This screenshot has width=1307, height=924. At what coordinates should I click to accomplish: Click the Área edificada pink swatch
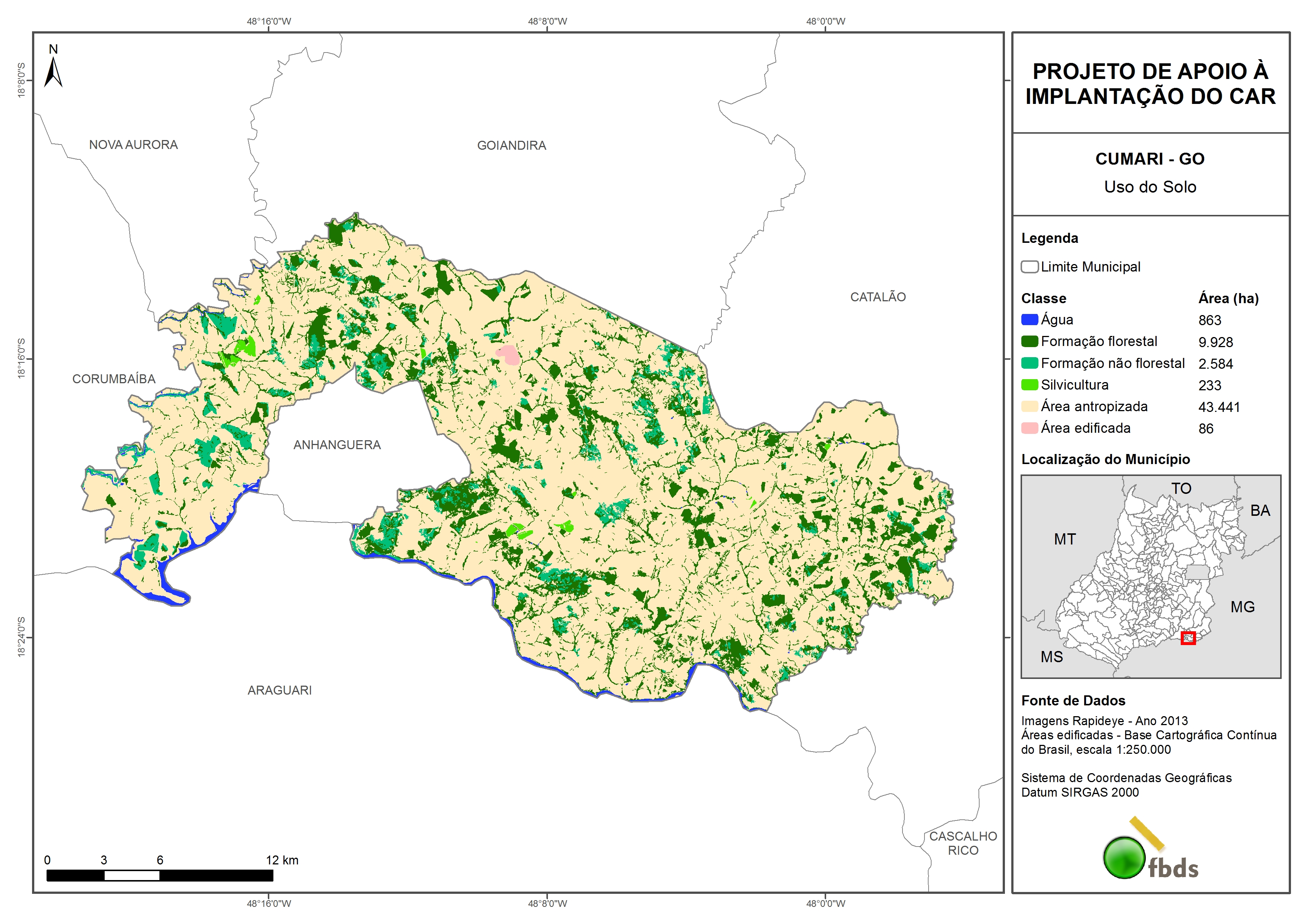1029,428
